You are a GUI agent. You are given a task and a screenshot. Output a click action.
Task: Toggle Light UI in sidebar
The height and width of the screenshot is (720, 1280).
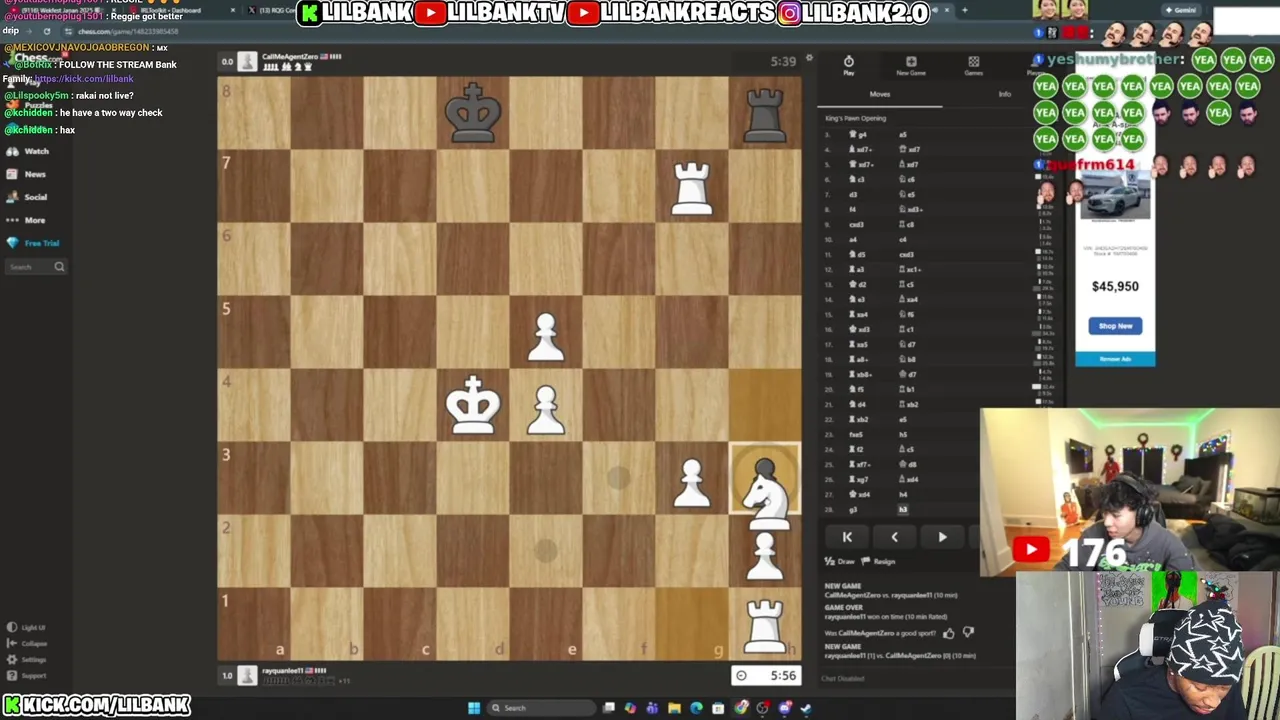coord(26,627)
